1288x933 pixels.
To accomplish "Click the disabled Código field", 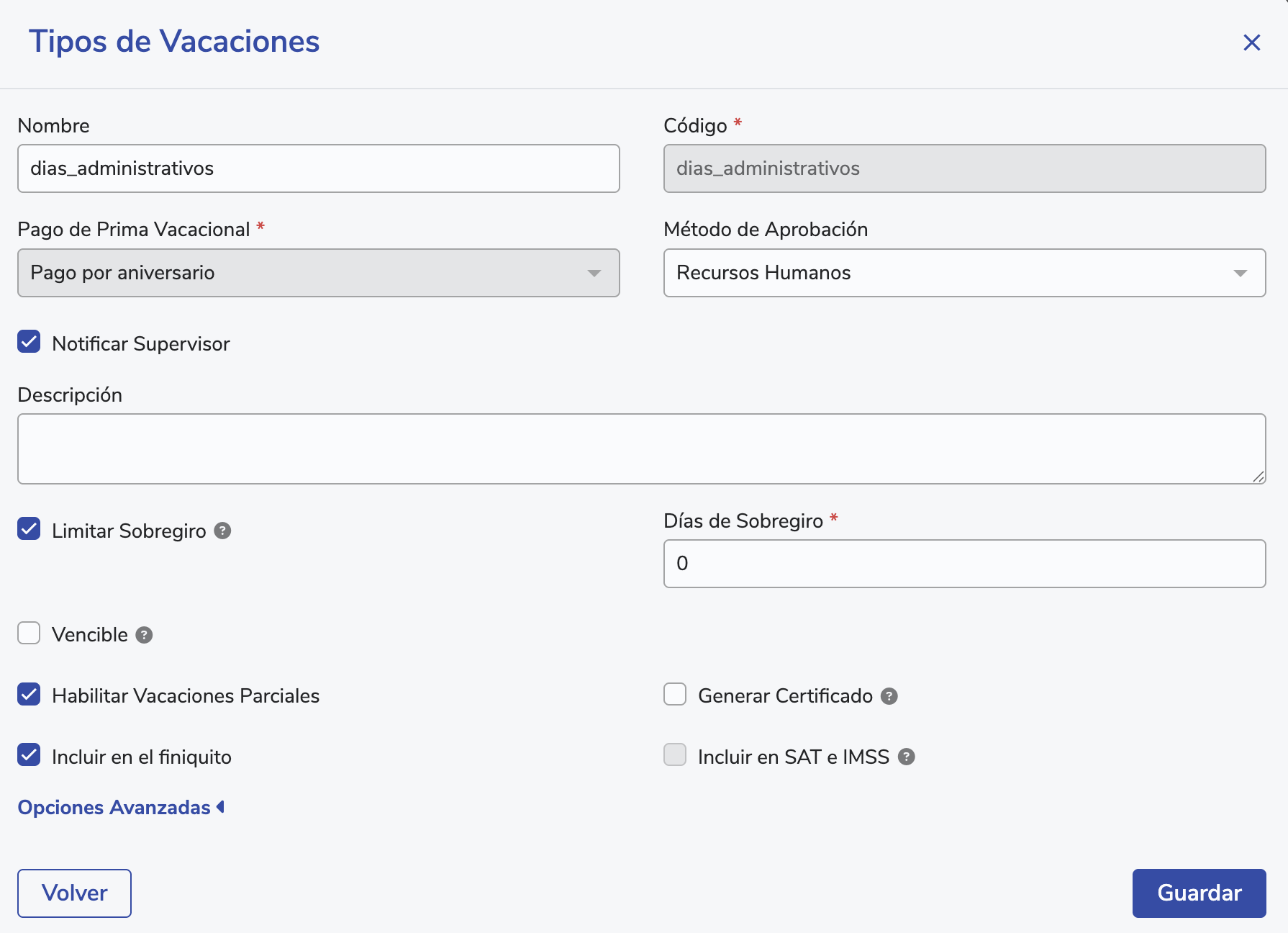I will point(965,168).
